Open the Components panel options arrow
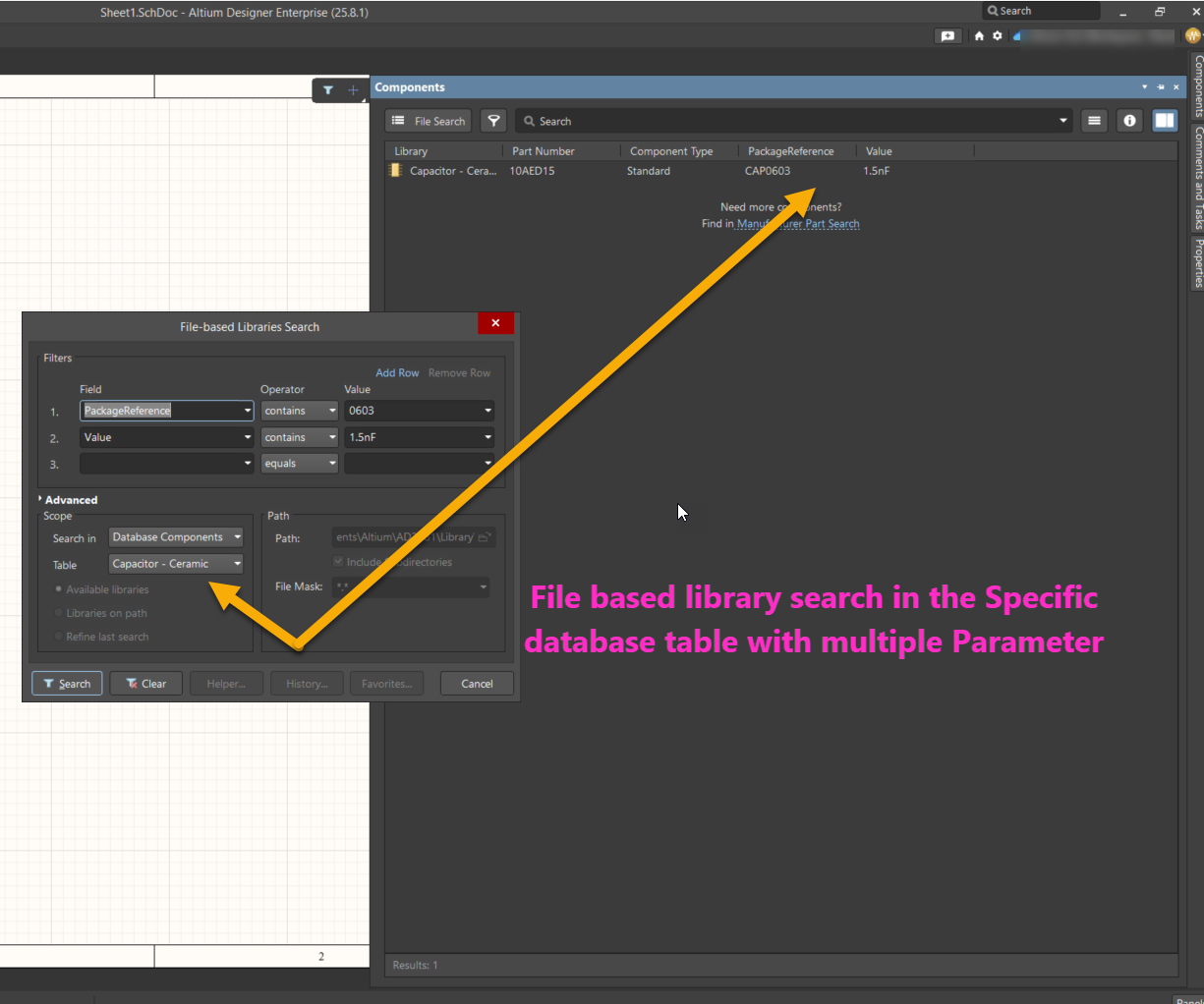This screenshot has height=1004, width=1204. pyautogui.click(x=1144, y=87)
